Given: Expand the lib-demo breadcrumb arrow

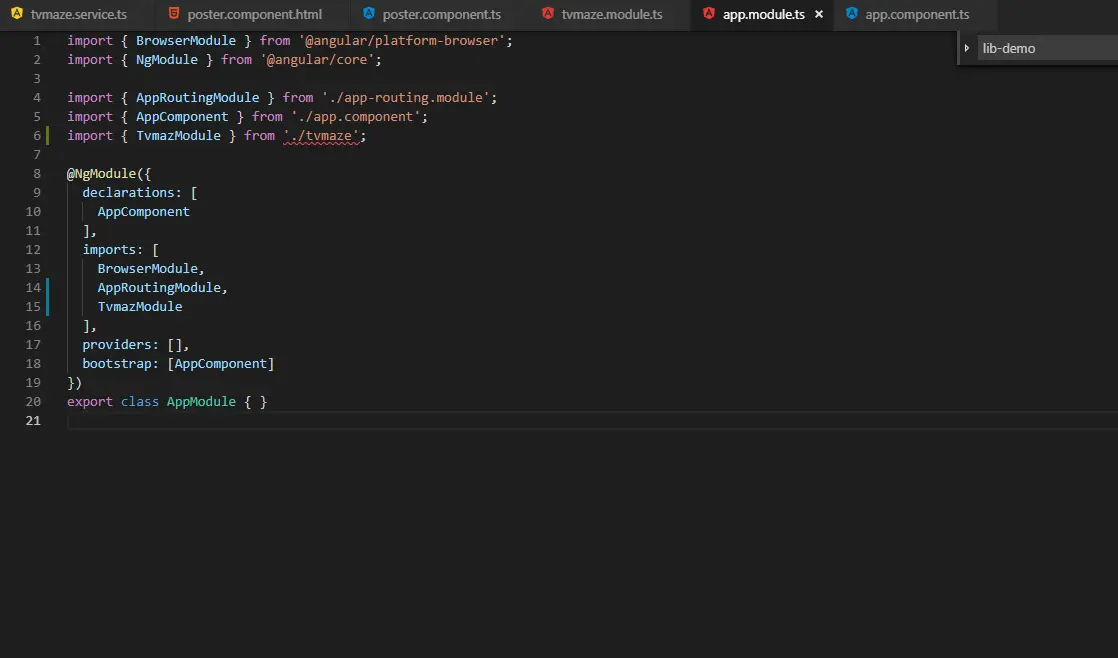Looking at the screenshot, I should [x=967, y=48].
